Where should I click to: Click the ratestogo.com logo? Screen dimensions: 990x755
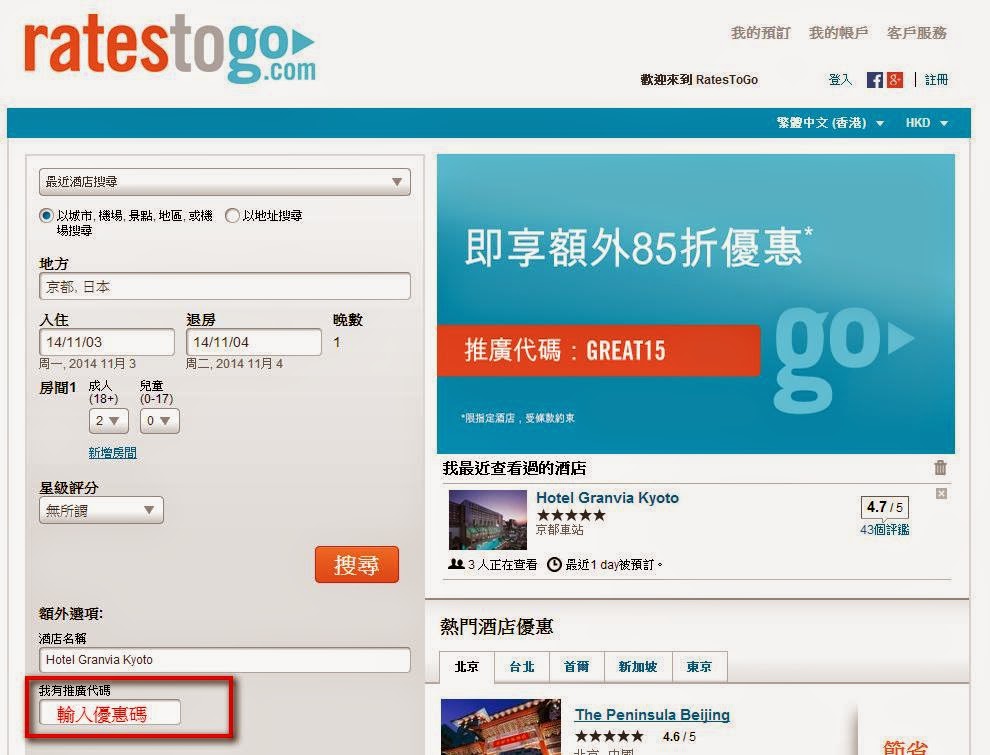(x=169, y=48)
